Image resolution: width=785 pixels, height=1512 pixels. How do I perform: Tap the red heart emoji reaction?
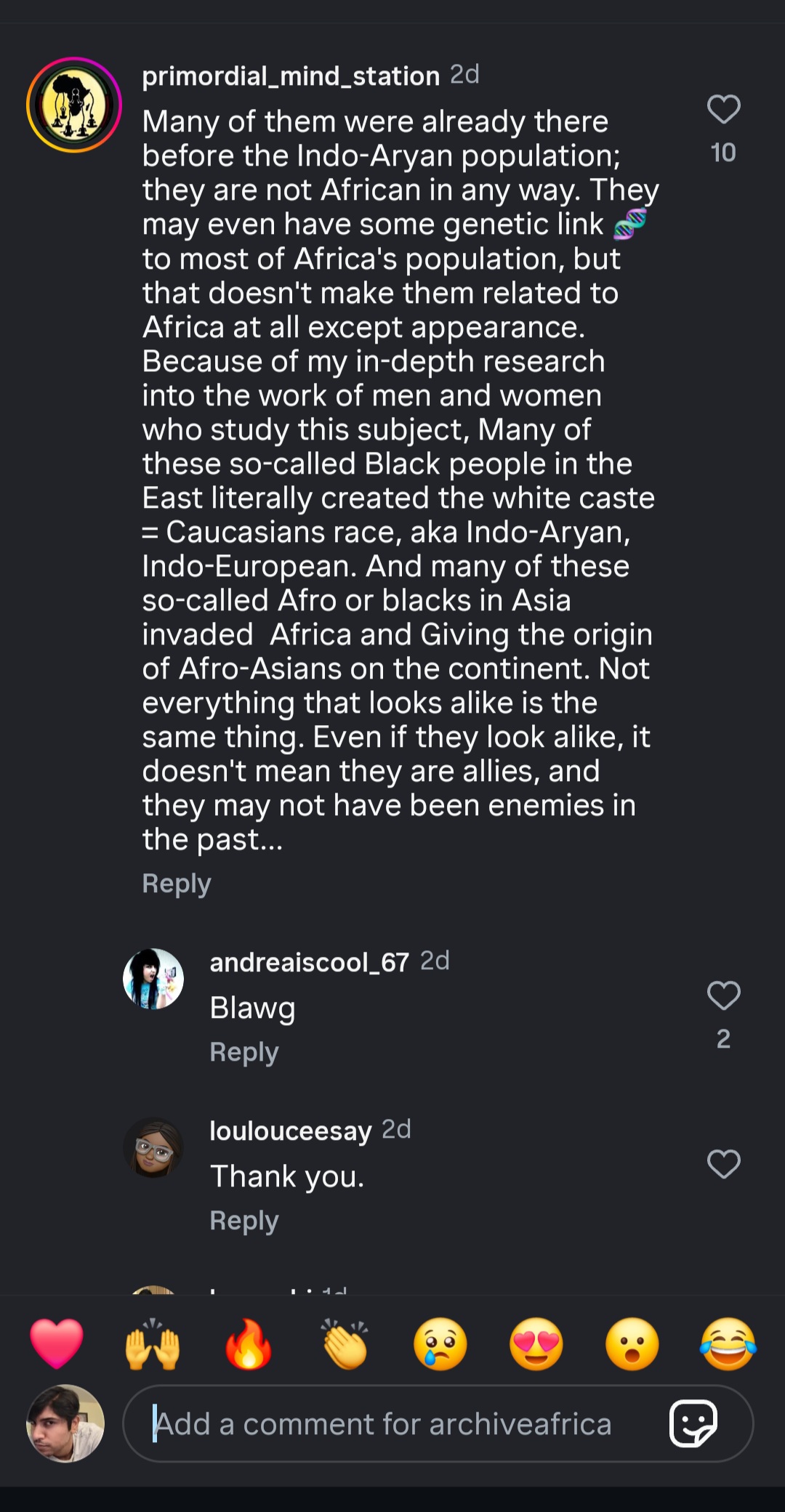tap(57, 1343)
